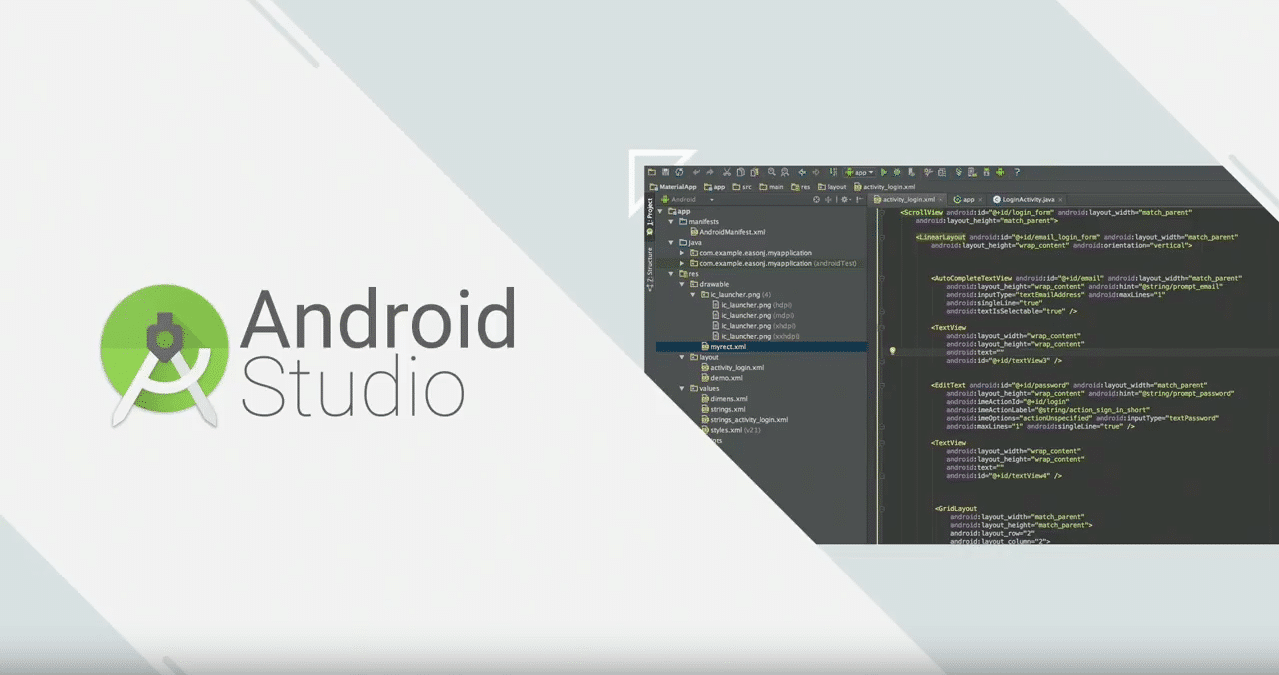Collapse the values folder
The height and width of the screenshot is (675, 1279).
click(682, 388)
